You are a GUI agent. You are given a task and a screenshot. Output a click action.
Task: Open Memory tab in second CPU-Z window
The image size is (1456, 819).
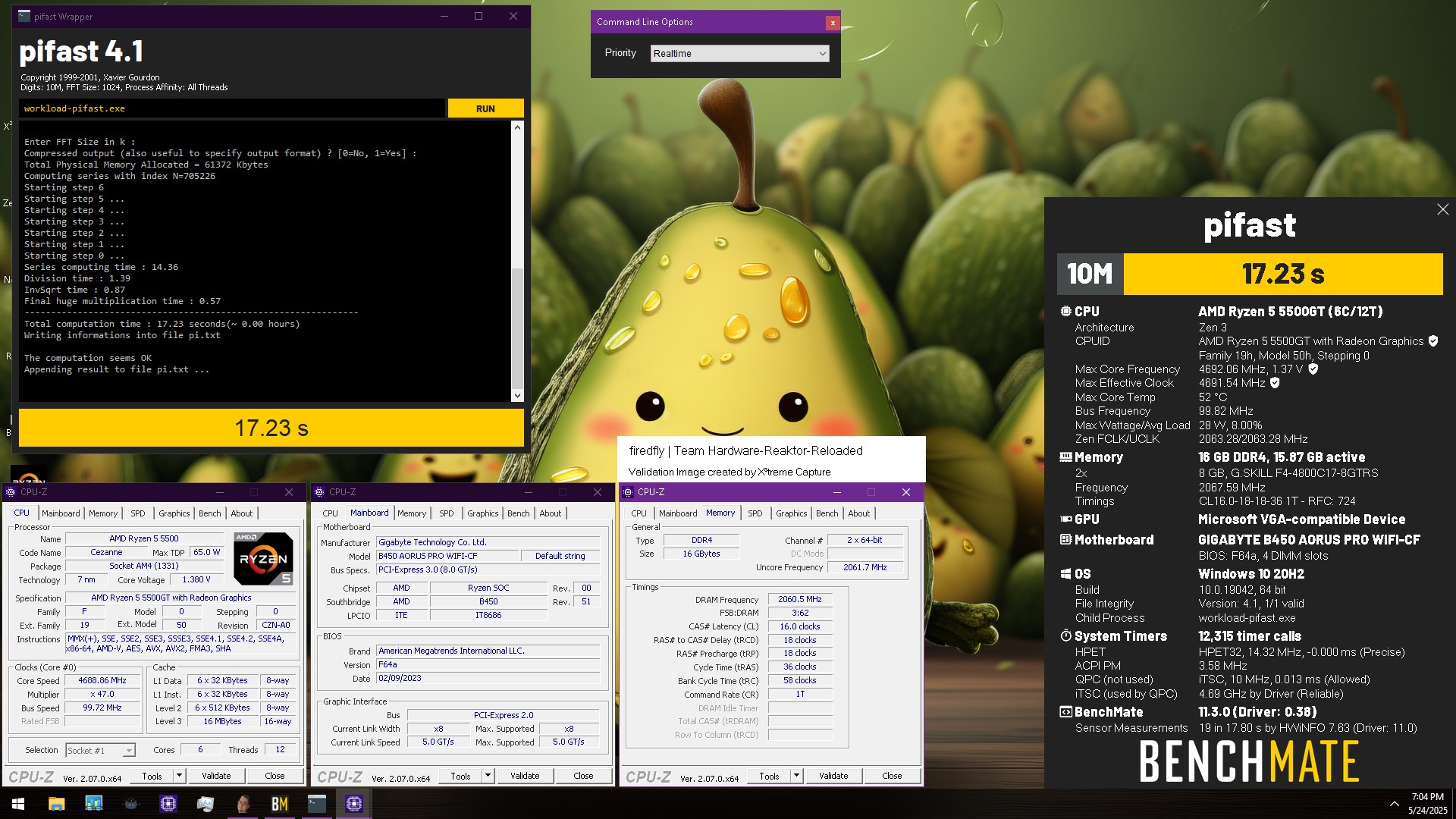[412, 513]
